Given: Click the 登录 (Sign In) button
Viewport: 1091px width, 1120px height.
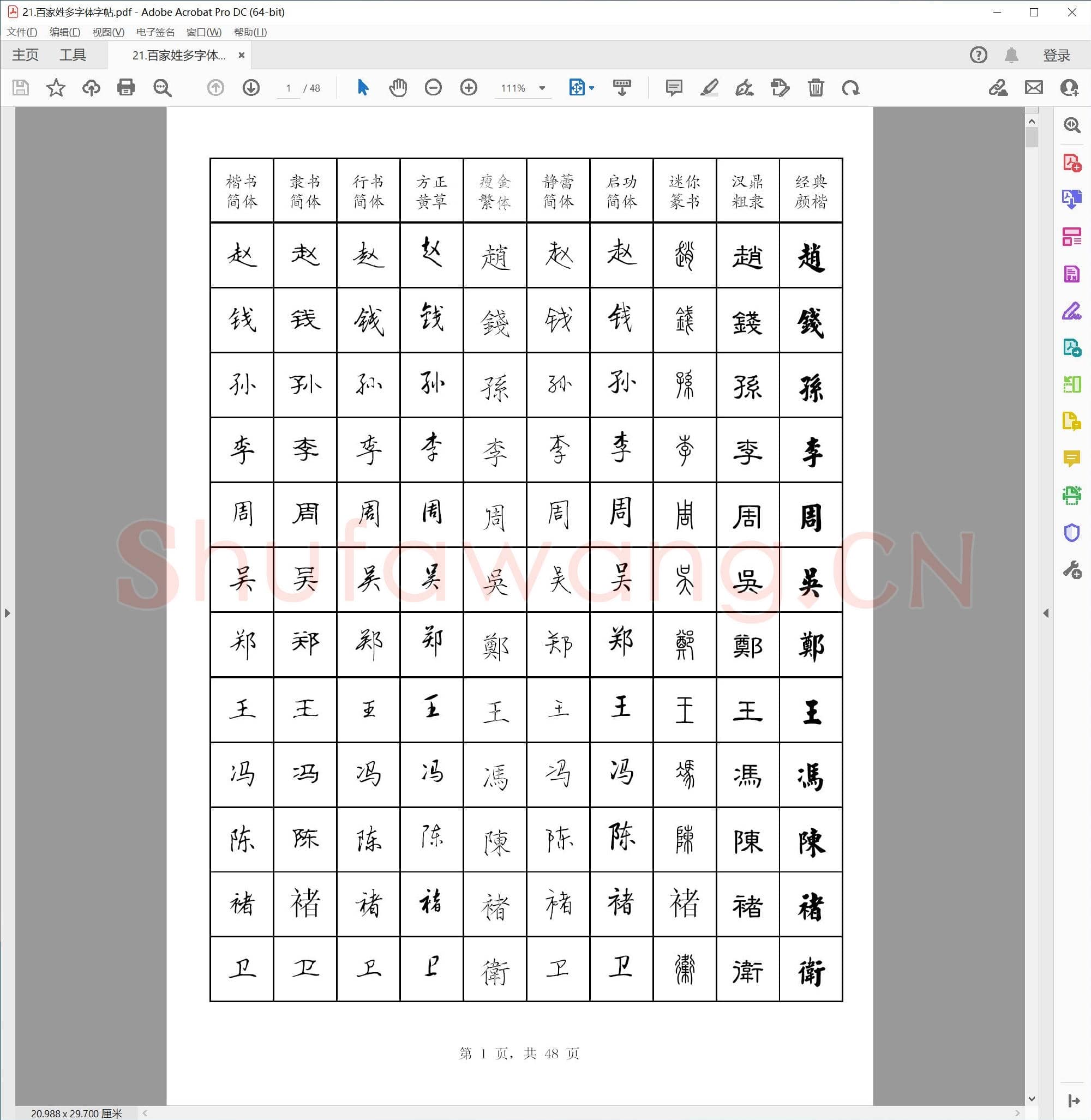Looking at the screenshot, I should 1056,55.
